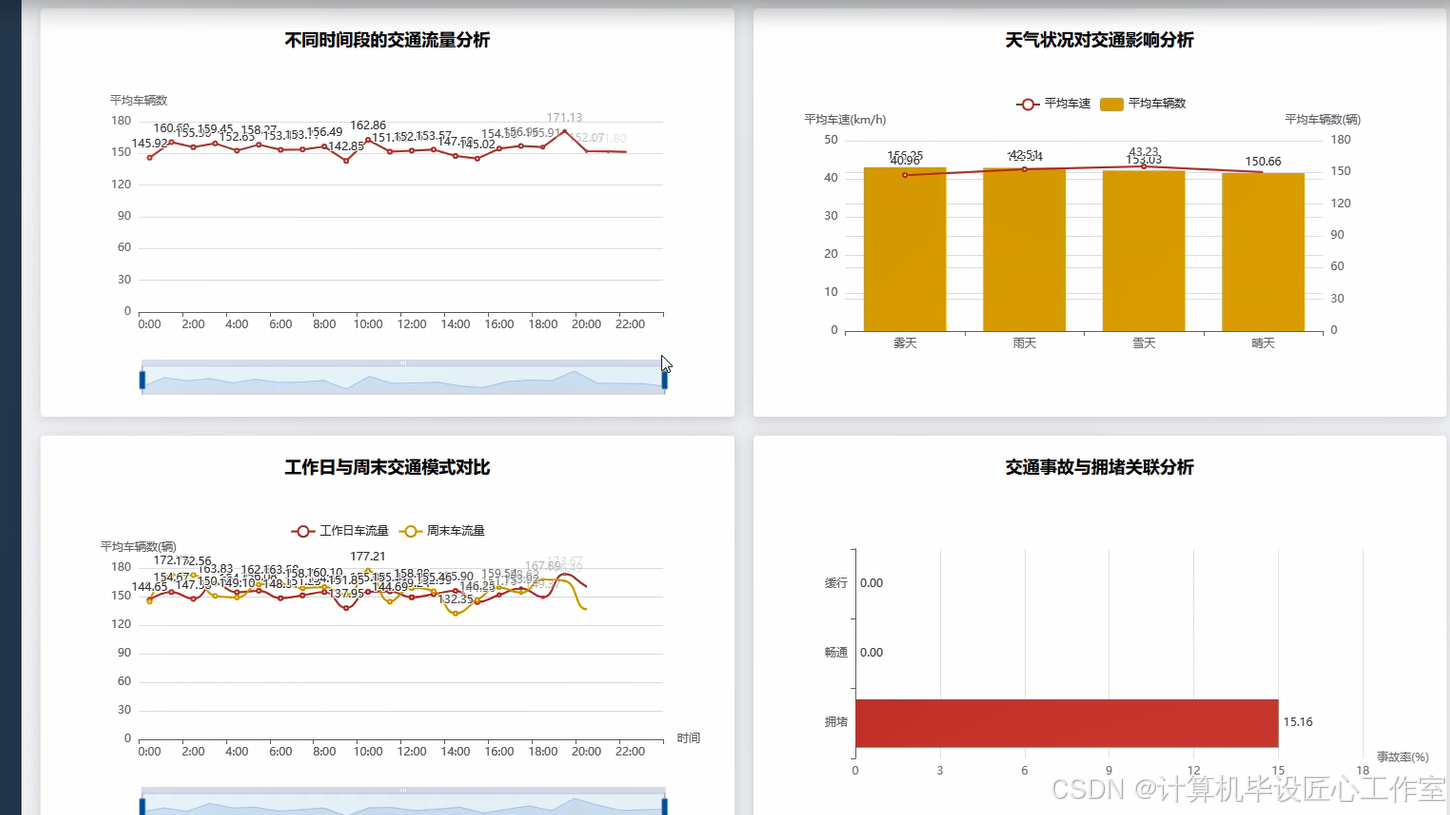Click the 畅通 y-axis category label

coord(836,653)
